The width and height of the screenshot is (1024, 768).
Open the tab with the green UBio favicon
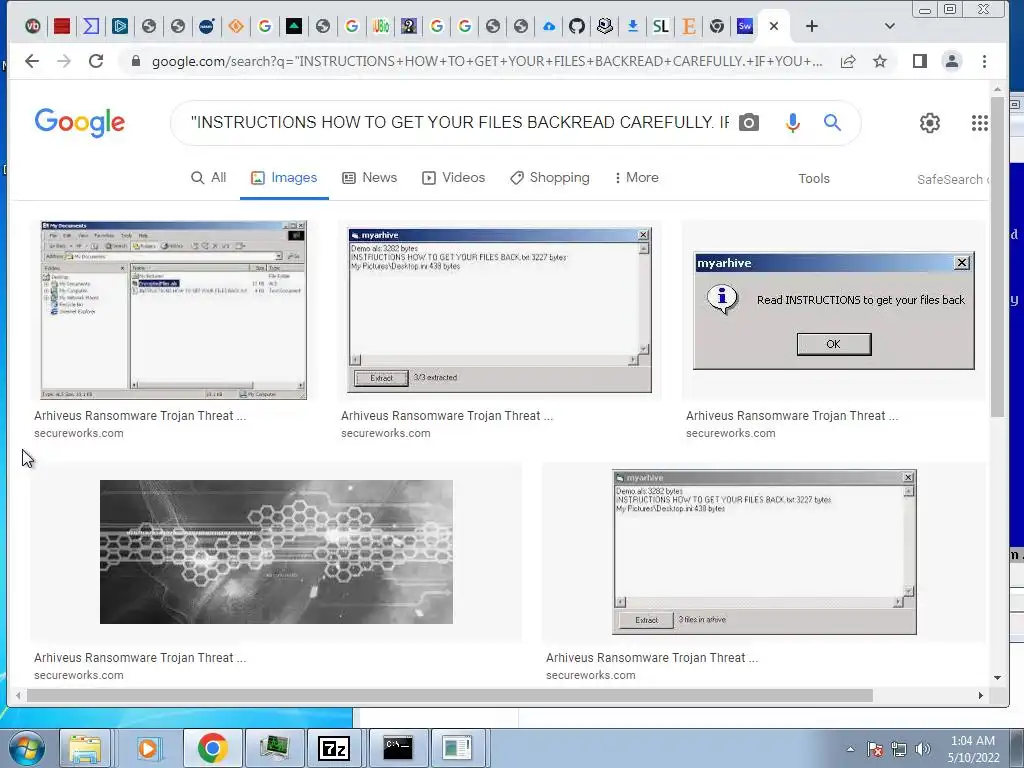pyautogui.click(x=381, y=26)
